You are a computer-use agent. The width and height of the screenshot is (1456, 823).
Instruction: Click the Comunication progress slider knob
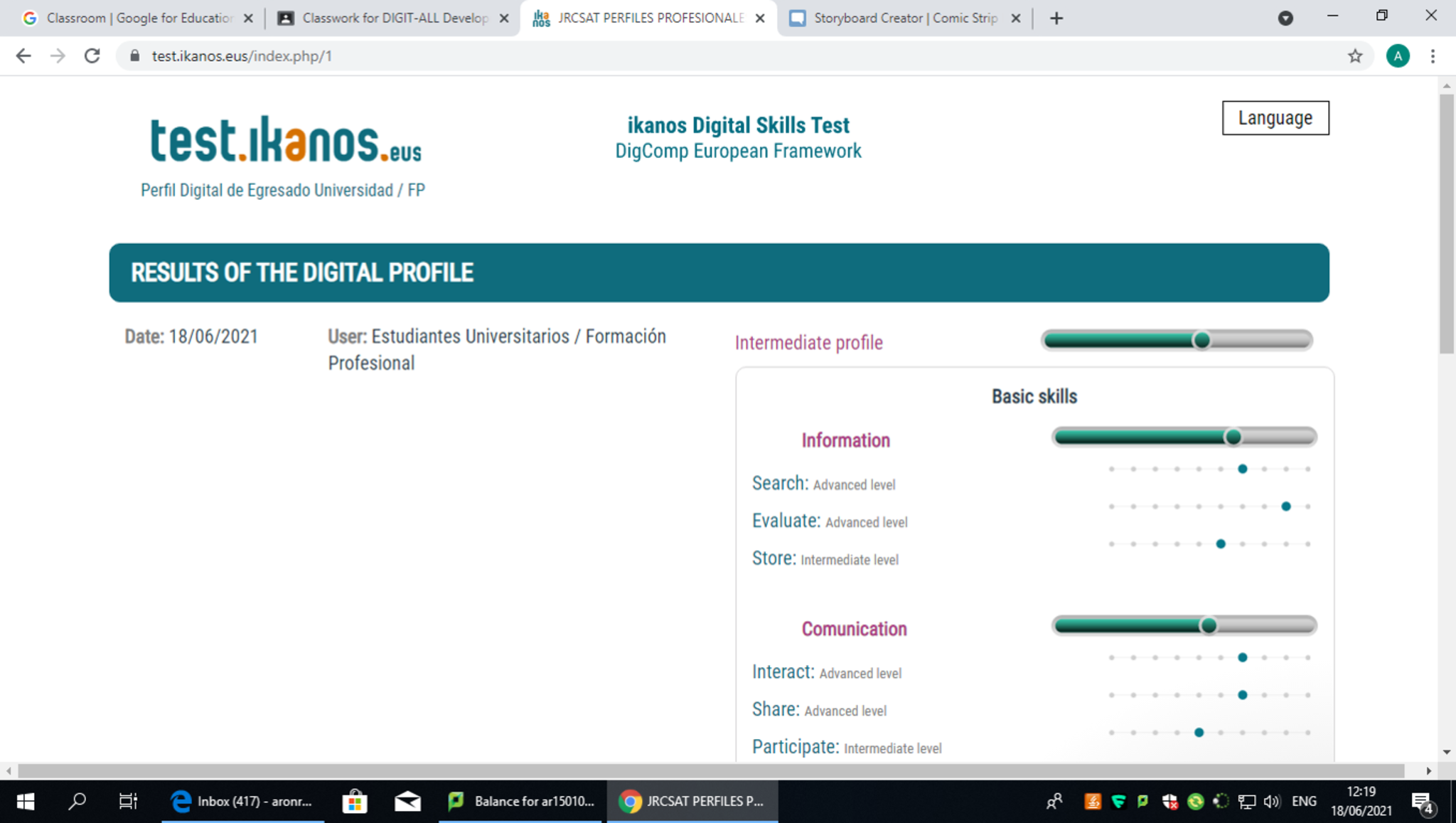(x=1208, y=626)
